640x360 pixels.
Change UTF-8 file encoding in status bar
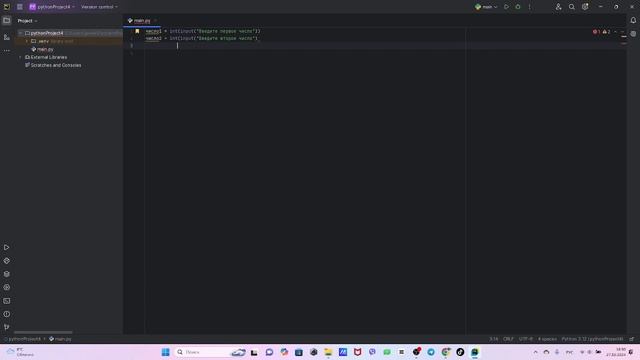point(526,339)
